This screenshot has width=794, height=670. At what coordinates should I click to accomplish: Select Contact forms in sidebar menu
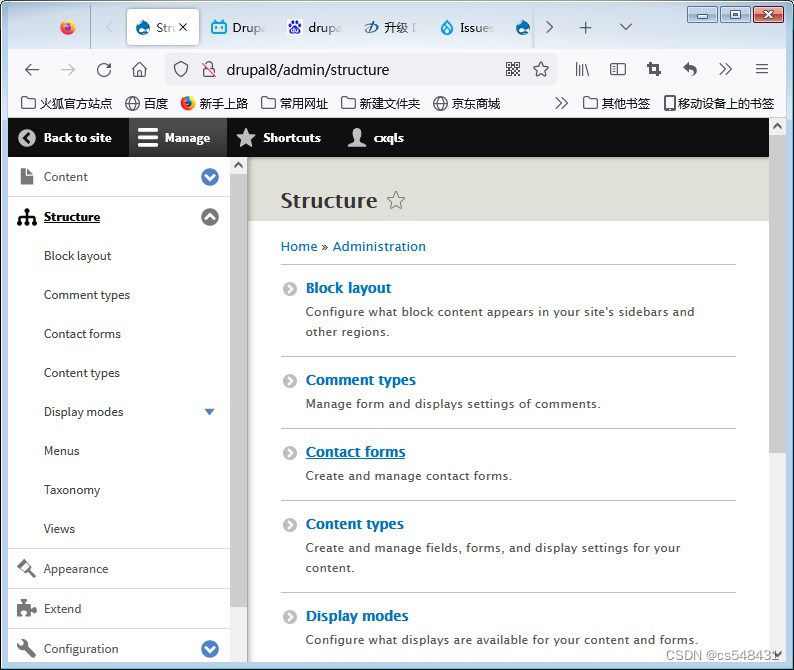click(x=82, y=334)
